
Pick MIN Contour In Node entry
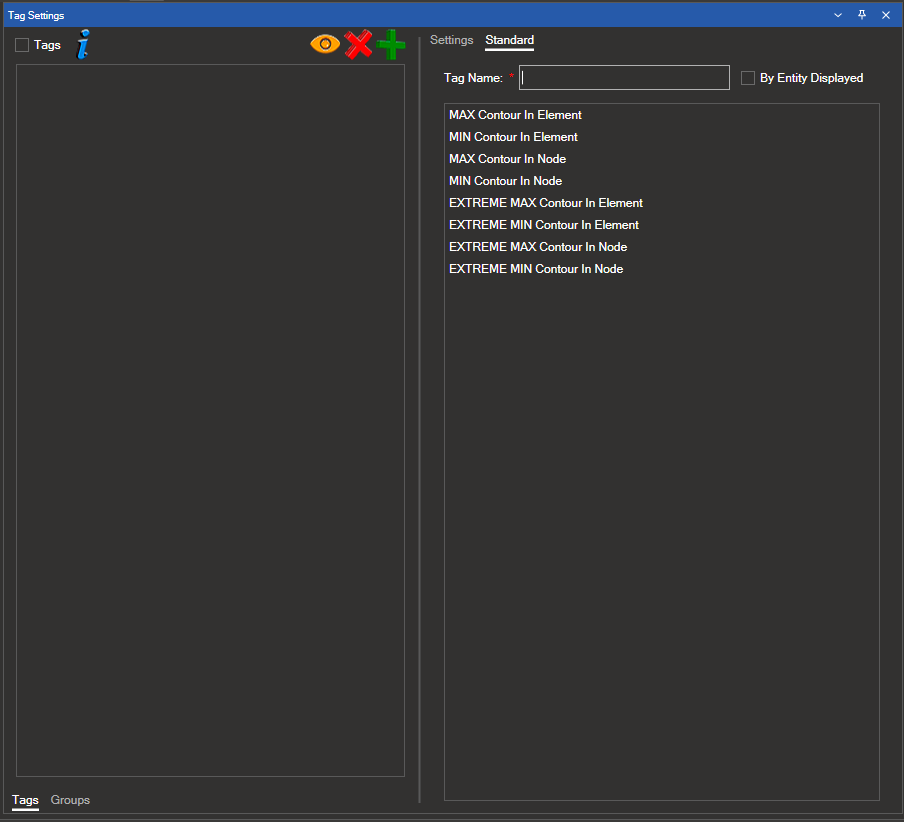tap(505, 181)
